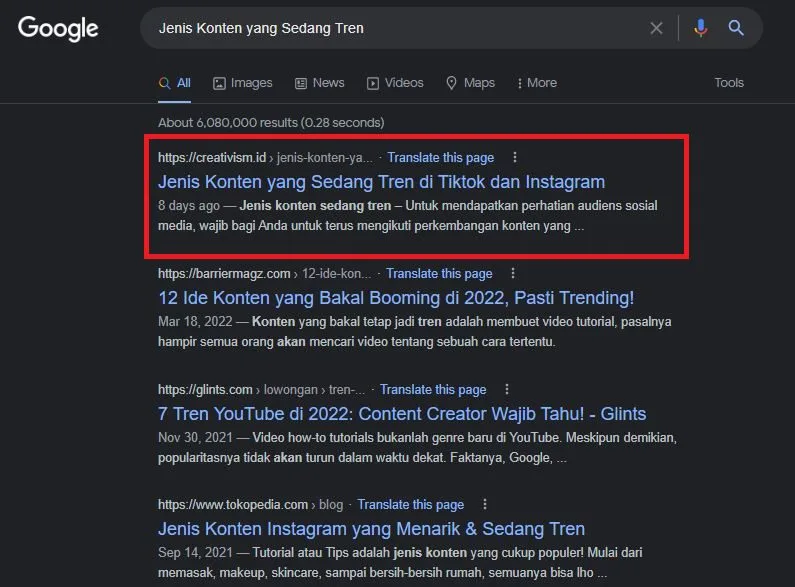
Task: Click the Google logo
Action: (x=58, y=28)
